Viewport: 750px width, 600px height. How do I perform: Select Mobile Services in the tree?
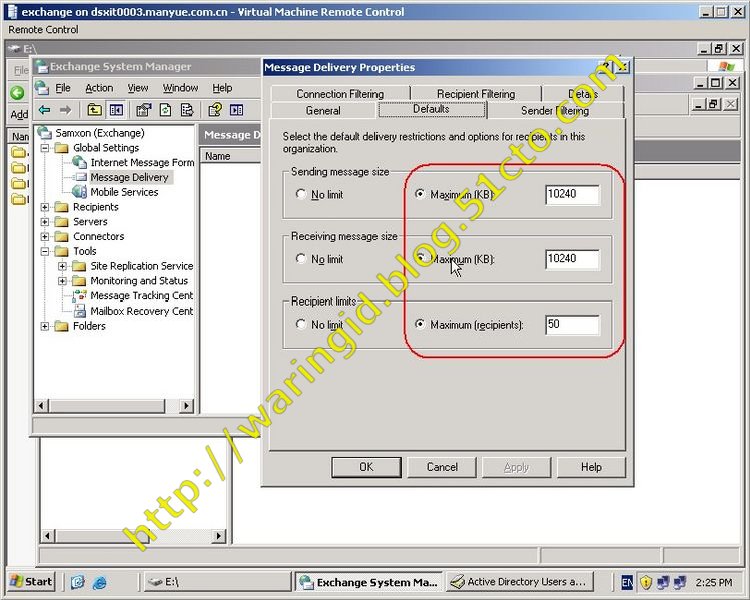(124, 192)
